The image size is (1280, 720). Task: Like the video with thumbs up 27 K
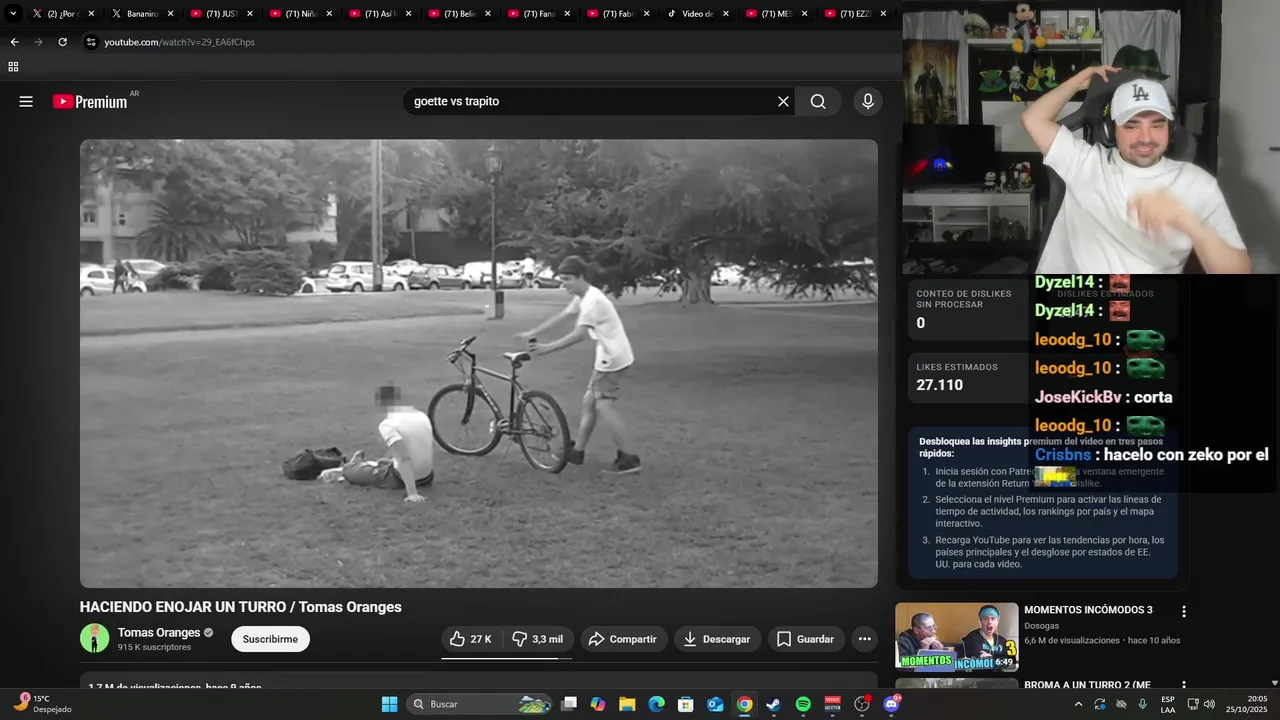pyautogui.click(x=470, y=639)
